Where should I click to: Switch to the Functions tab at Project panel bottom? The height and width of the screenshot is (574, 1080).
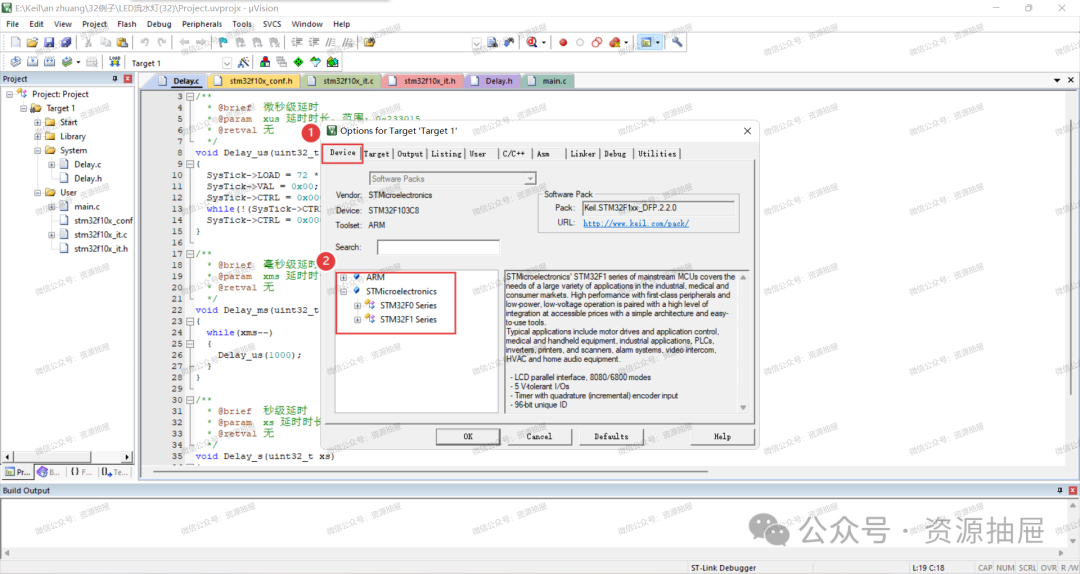tap(81, 472)
